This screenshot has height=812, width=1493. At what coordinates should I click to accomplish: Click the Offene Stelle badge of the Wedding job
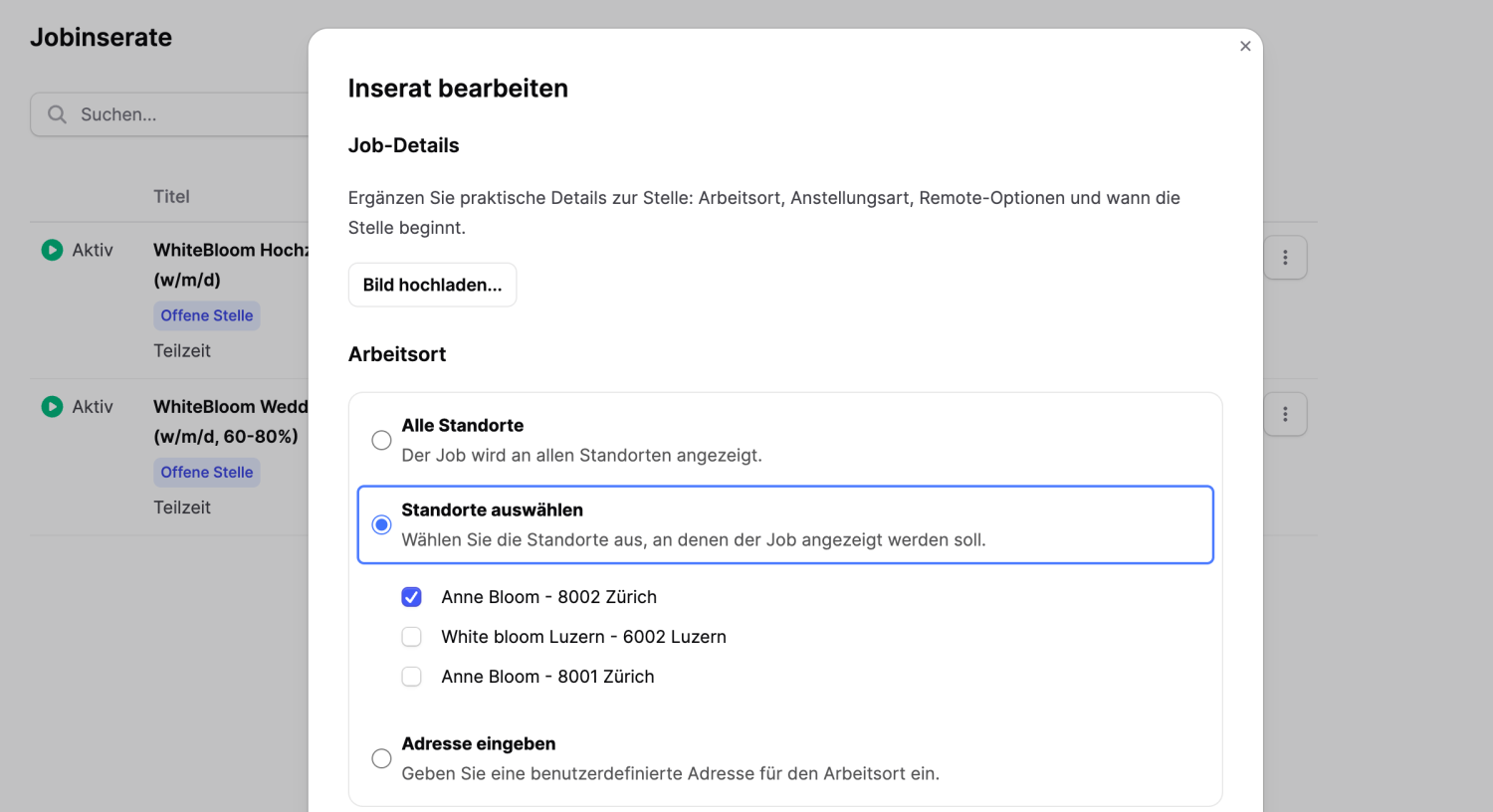point(206,471)
